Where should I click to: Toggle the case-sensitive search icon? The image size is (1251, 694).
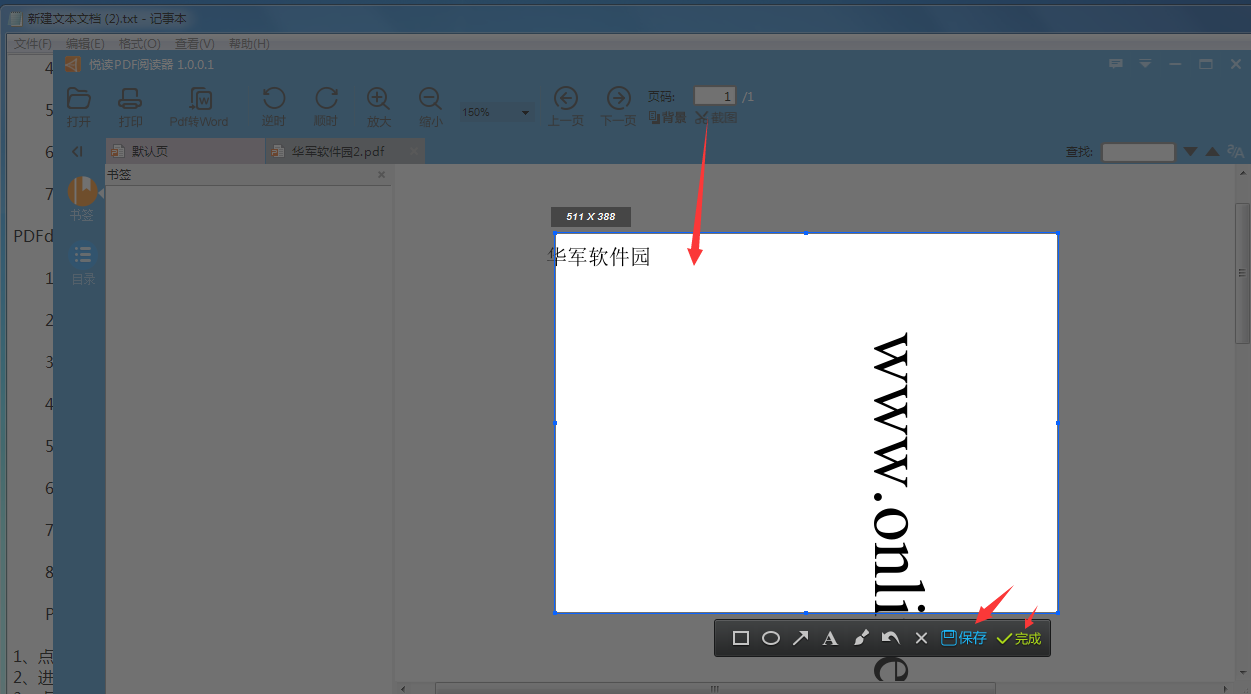[x=1236, y=152]
